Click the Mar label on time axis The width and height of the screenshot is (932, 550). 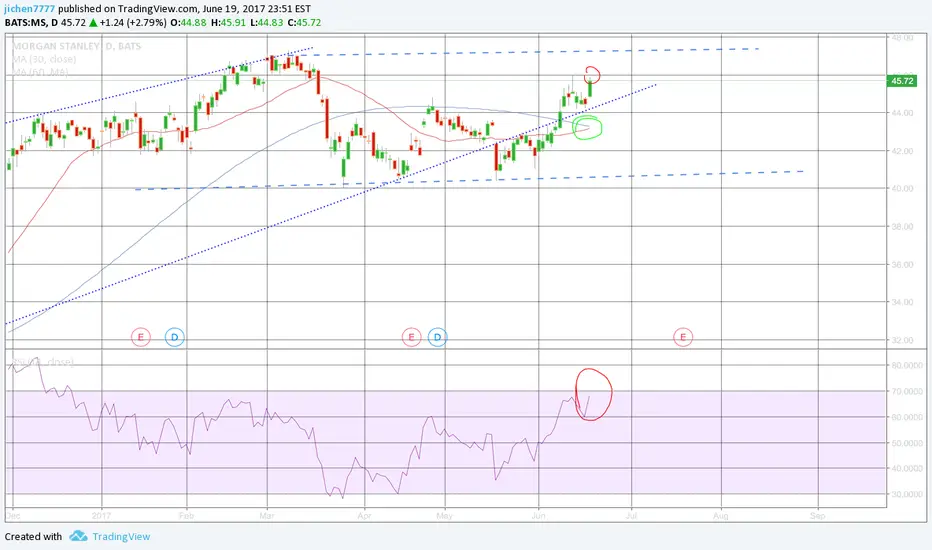[267, 516]
